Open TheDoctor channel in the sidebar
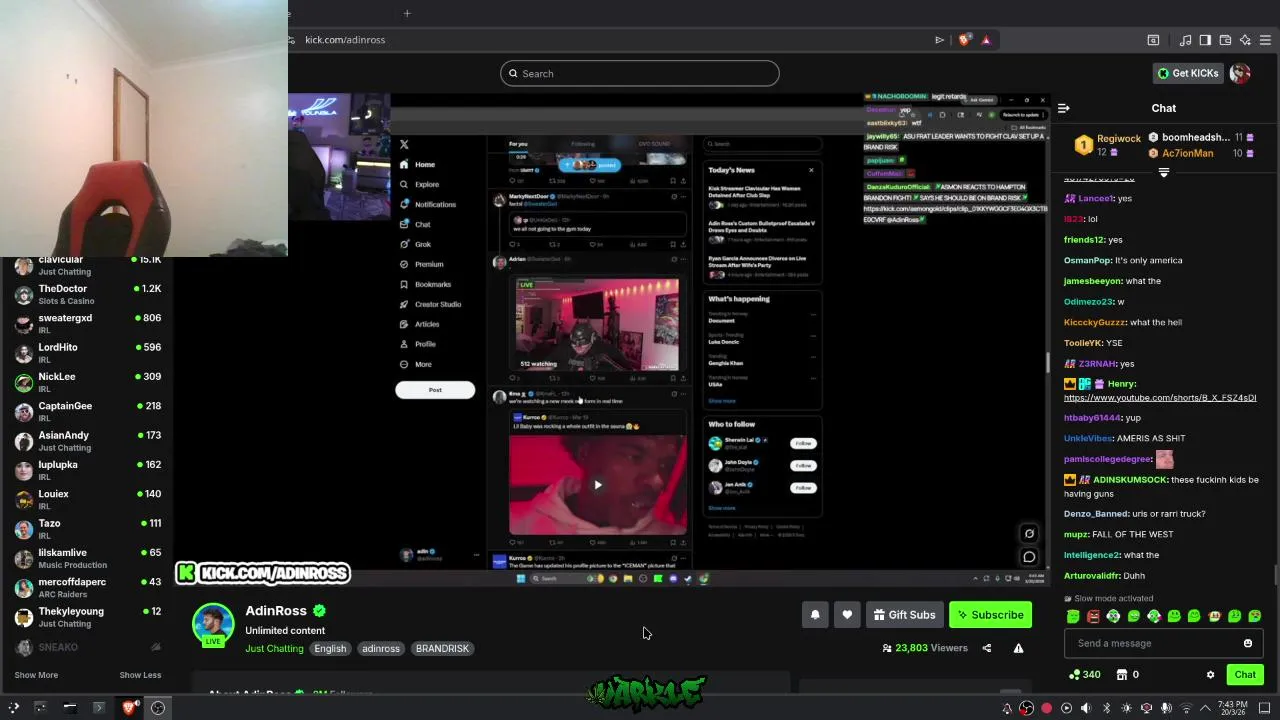 click(x=87, y=294)
